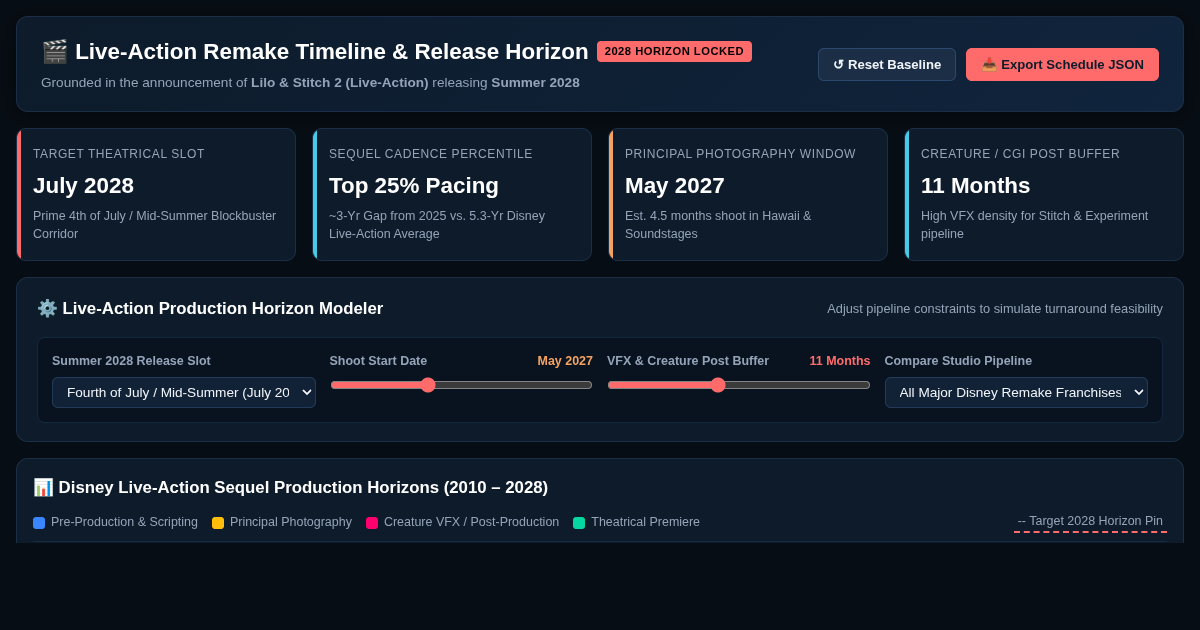The width and height of the screenshot is (1200, 630).
Task: Select the Creature / CGI Post Buffer card
Action: pos(1044,194)
